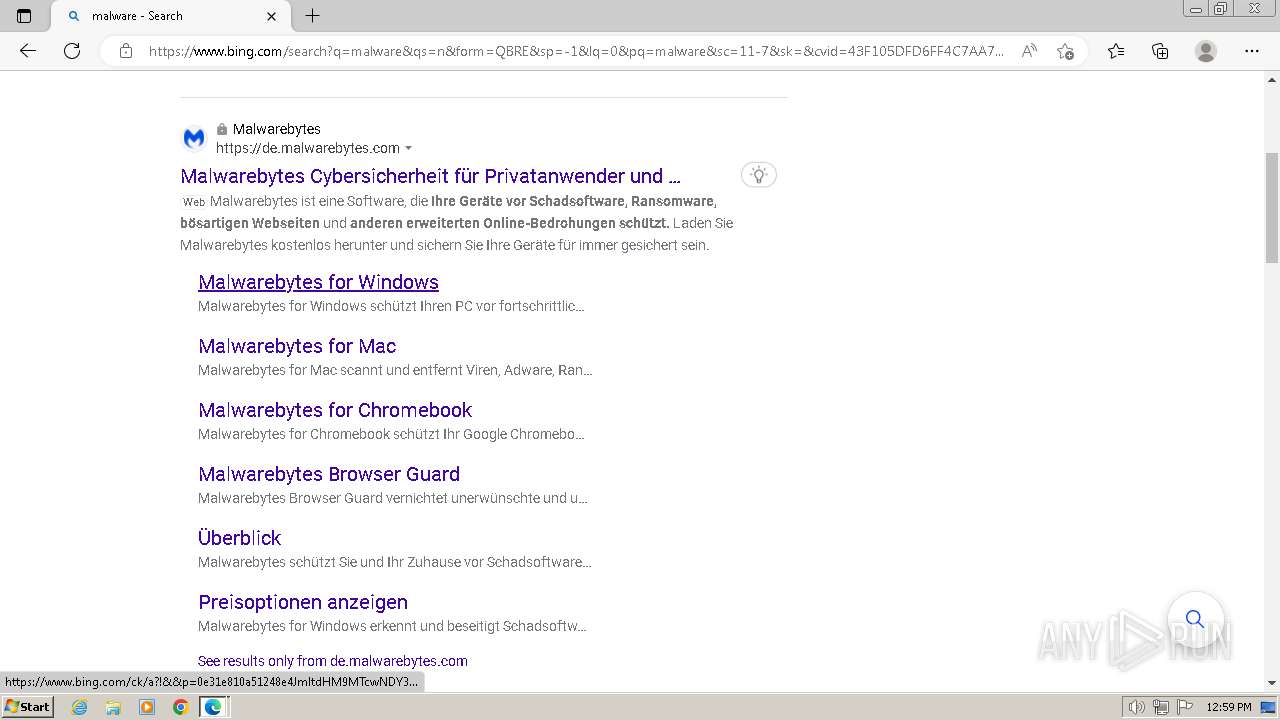The image size is (1280, 720).
Task: Open Malwarebytes for Chromebook link
Action: (335, 410)
